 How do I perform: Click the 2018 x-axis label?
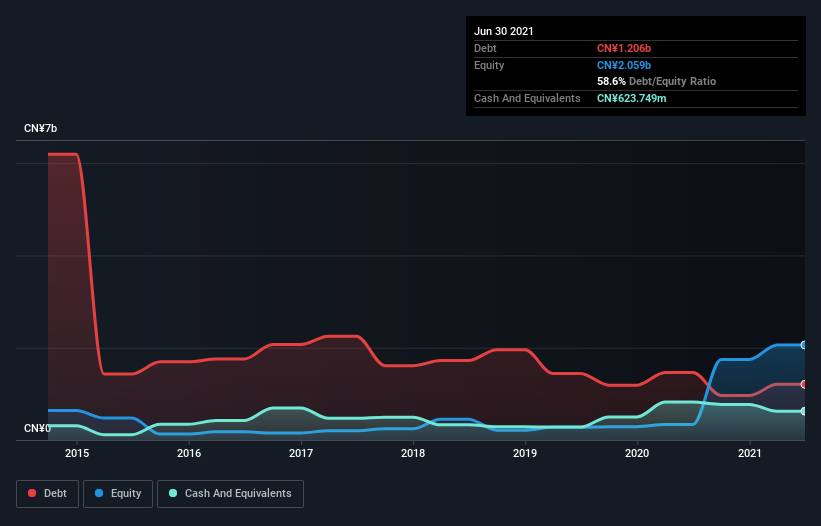tap(413, 453)
